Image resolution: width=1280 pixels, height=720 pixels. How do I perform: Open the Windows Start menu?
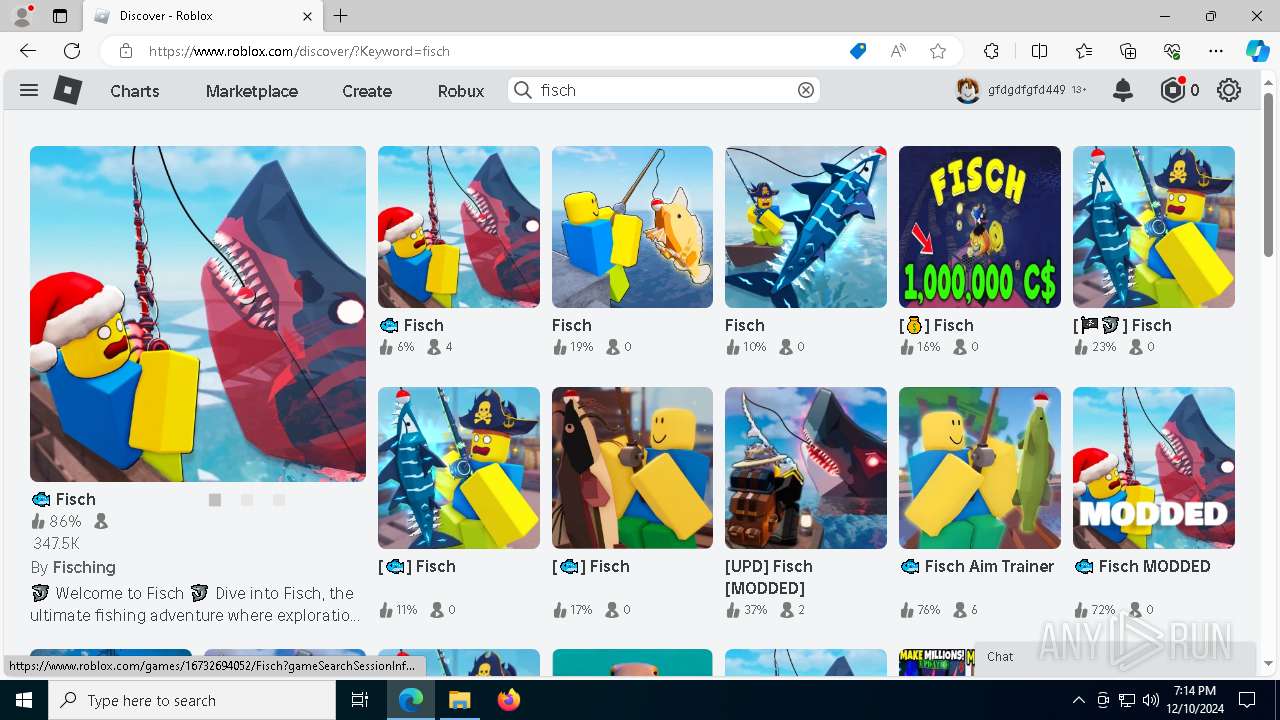click(x=24, y=700)
